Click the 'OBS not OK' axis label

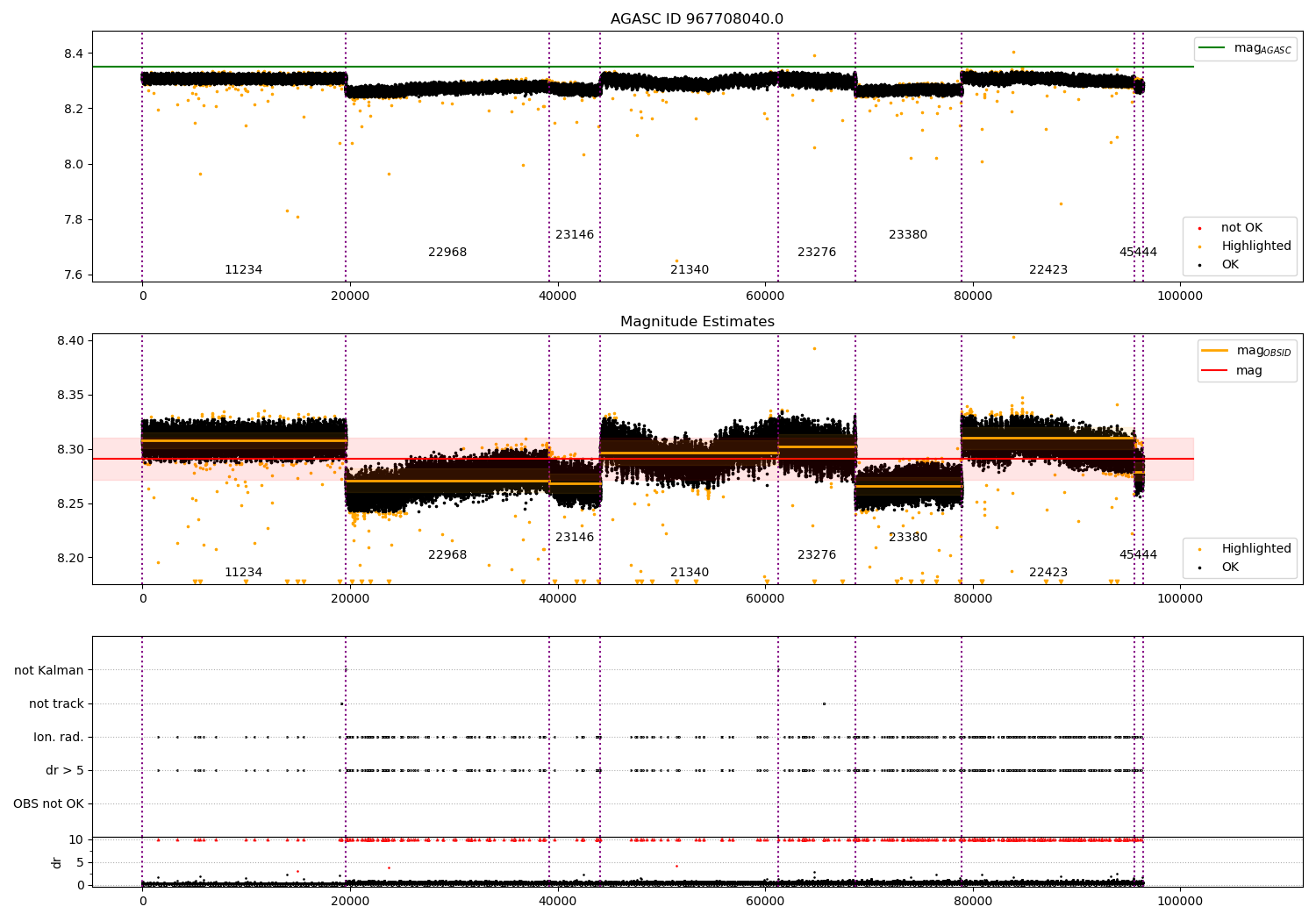click(x=49, y=803)
